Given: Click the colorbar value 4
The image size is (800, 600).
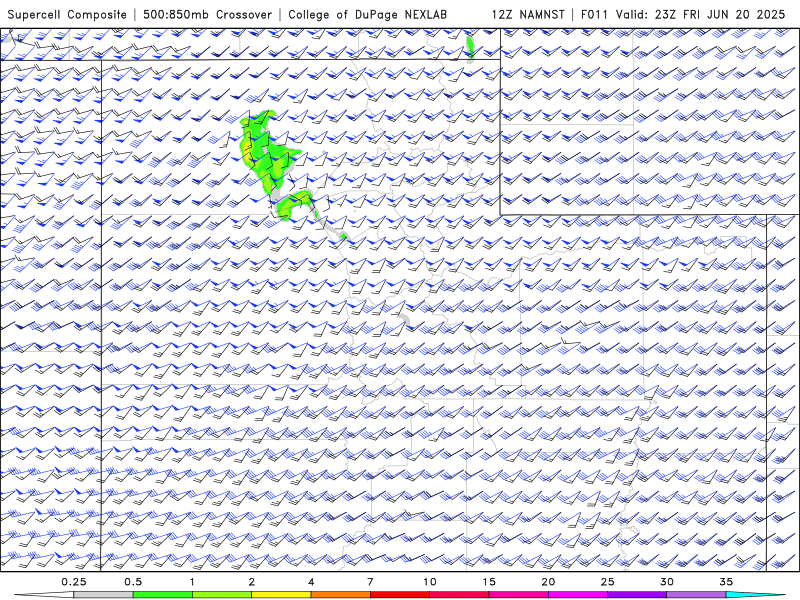Looking at the screenshot, I should tap(311, 582).
